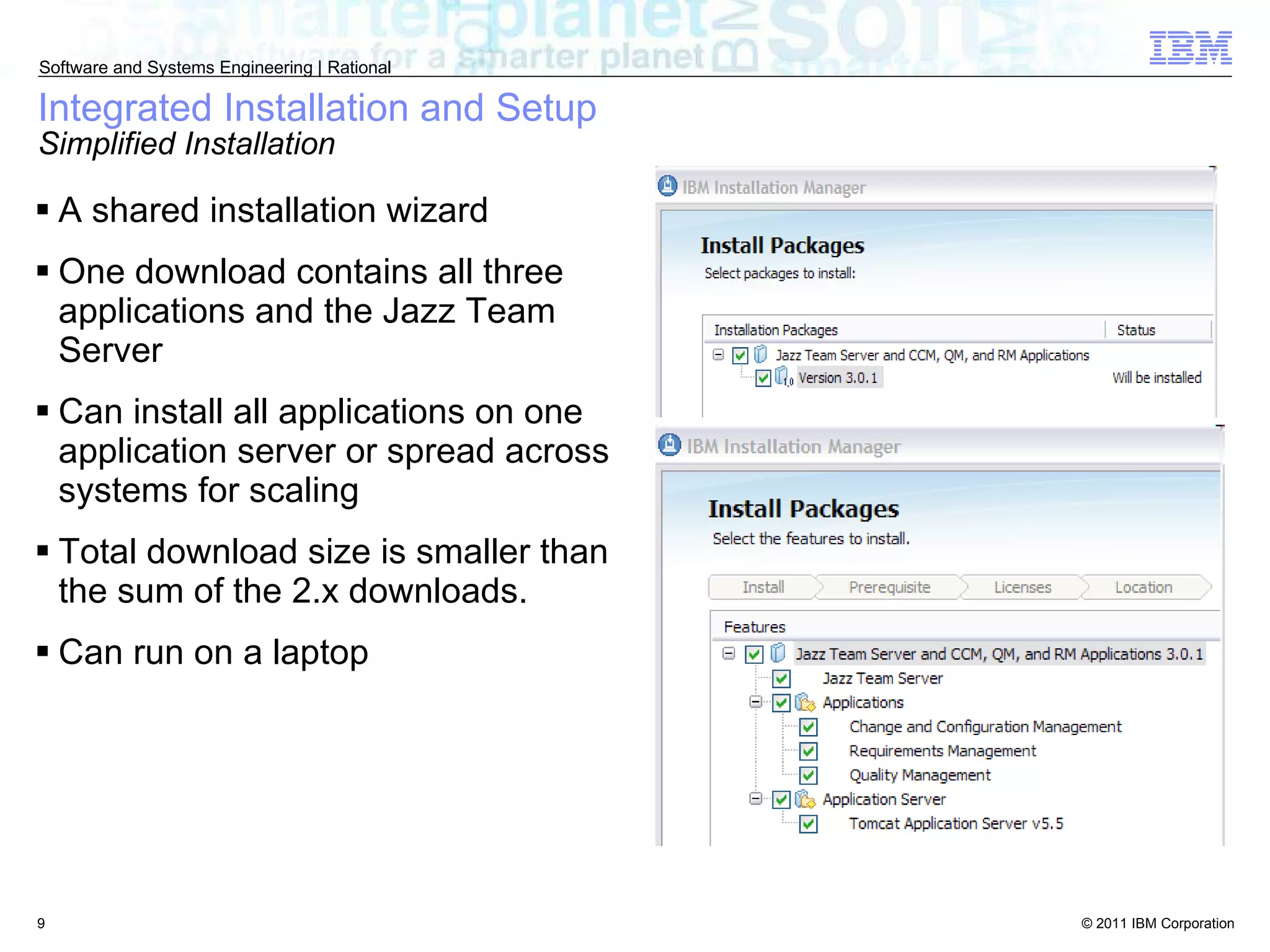Select Quality Management row
The width and height of the screenshot is (1270, 952).
(920, 775)
